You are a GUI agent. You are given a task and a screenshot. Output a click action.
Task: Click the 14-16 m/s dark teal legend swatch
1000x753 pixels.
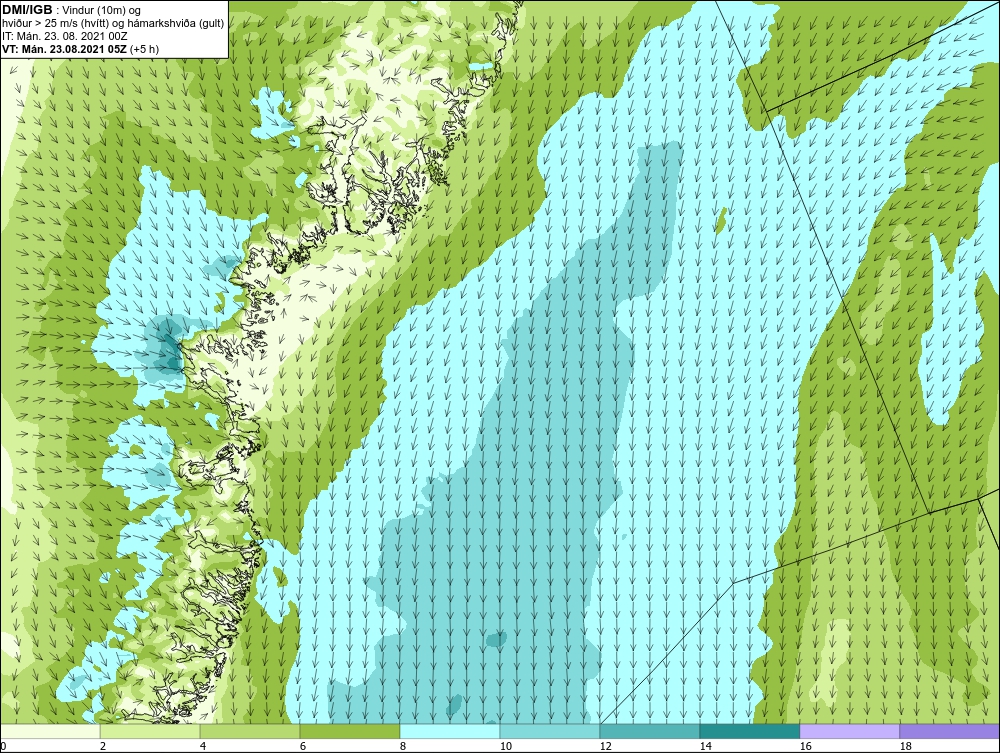pos(749,731)
